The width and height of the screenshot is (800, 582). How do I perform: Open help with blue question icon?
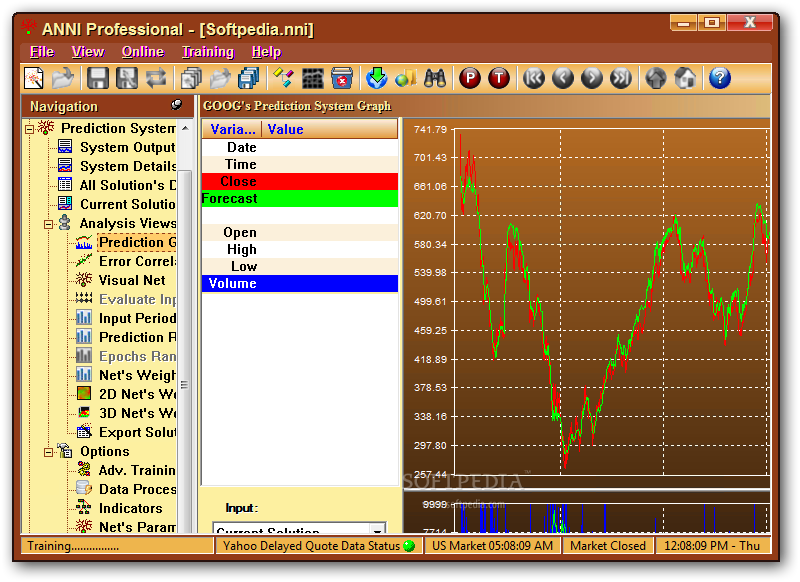coord(720,79)
